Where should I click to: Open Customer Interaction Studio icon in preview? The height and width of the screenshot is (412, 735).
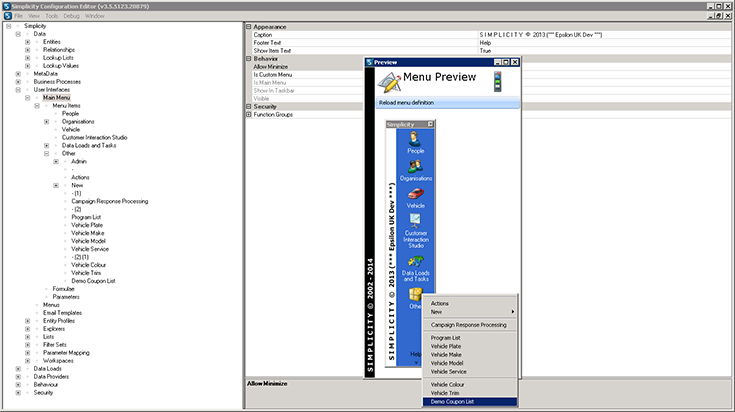415,221
